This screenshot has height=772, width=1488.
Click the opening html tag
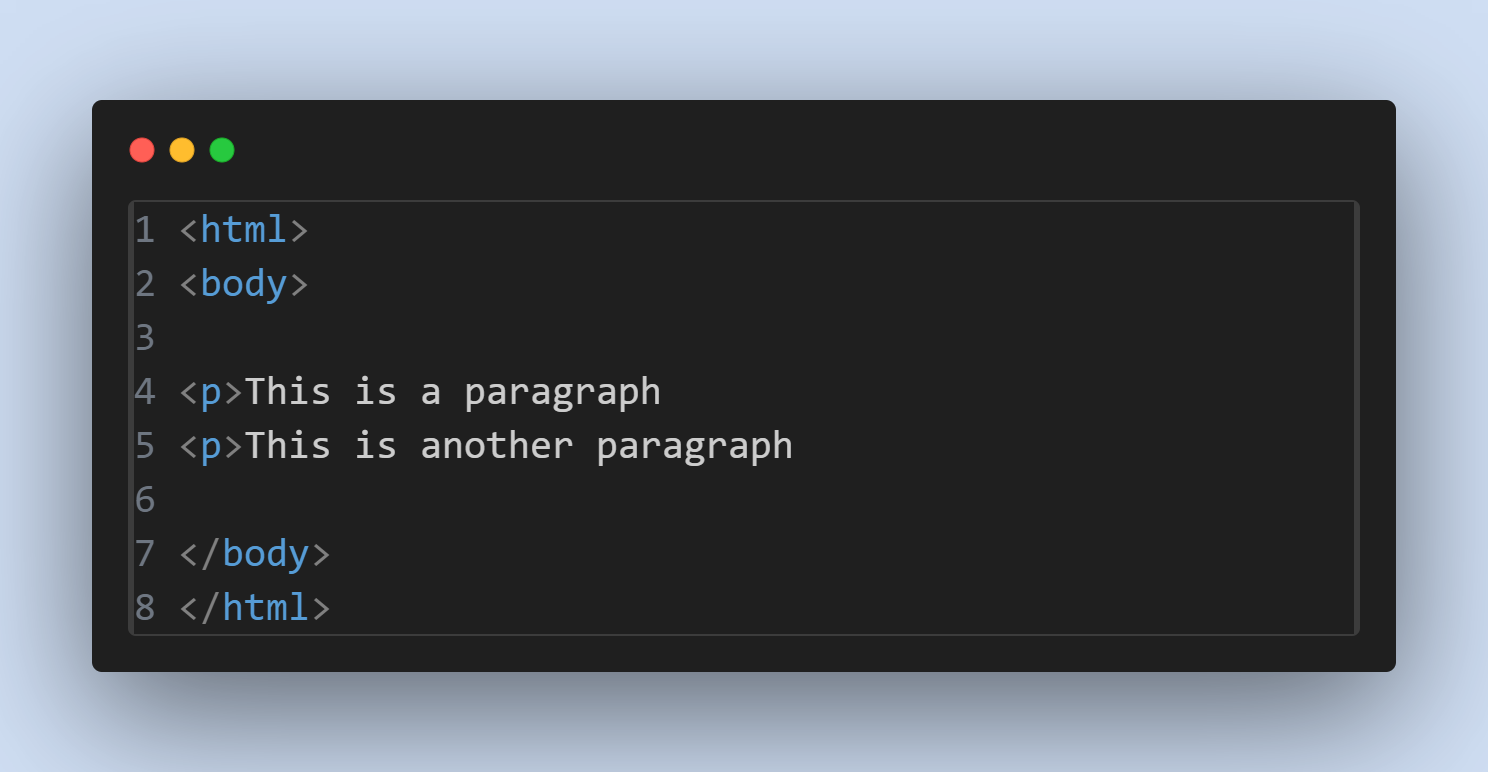244,230
